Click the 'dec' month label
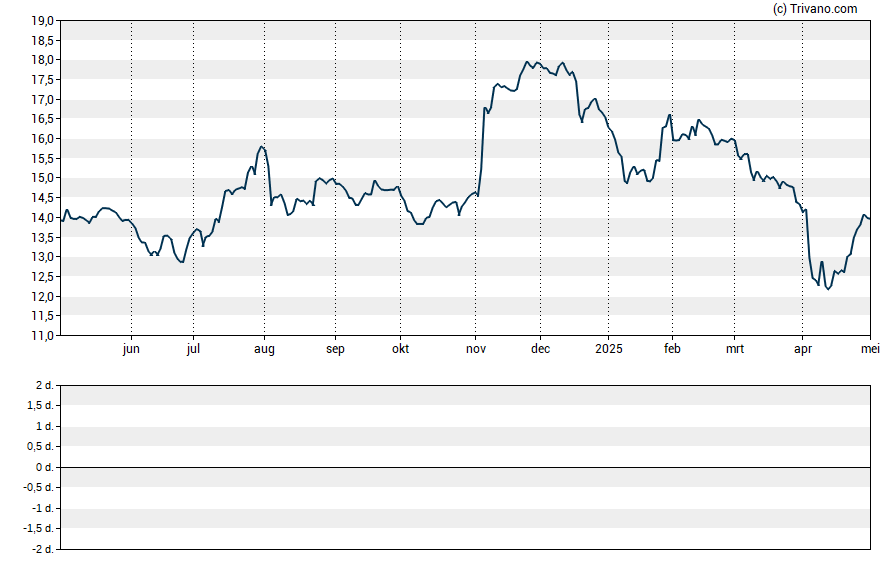The image size is (888, 565). tap(540, 349)
